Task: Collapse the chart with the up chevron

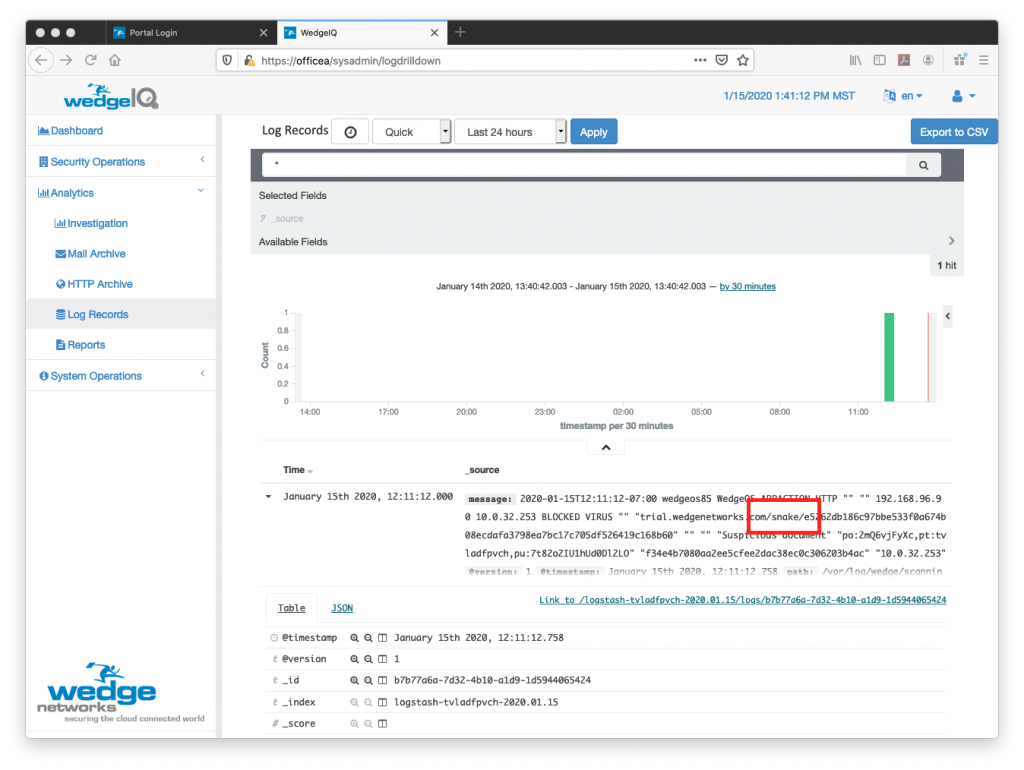Action: [x=606, y=447]
